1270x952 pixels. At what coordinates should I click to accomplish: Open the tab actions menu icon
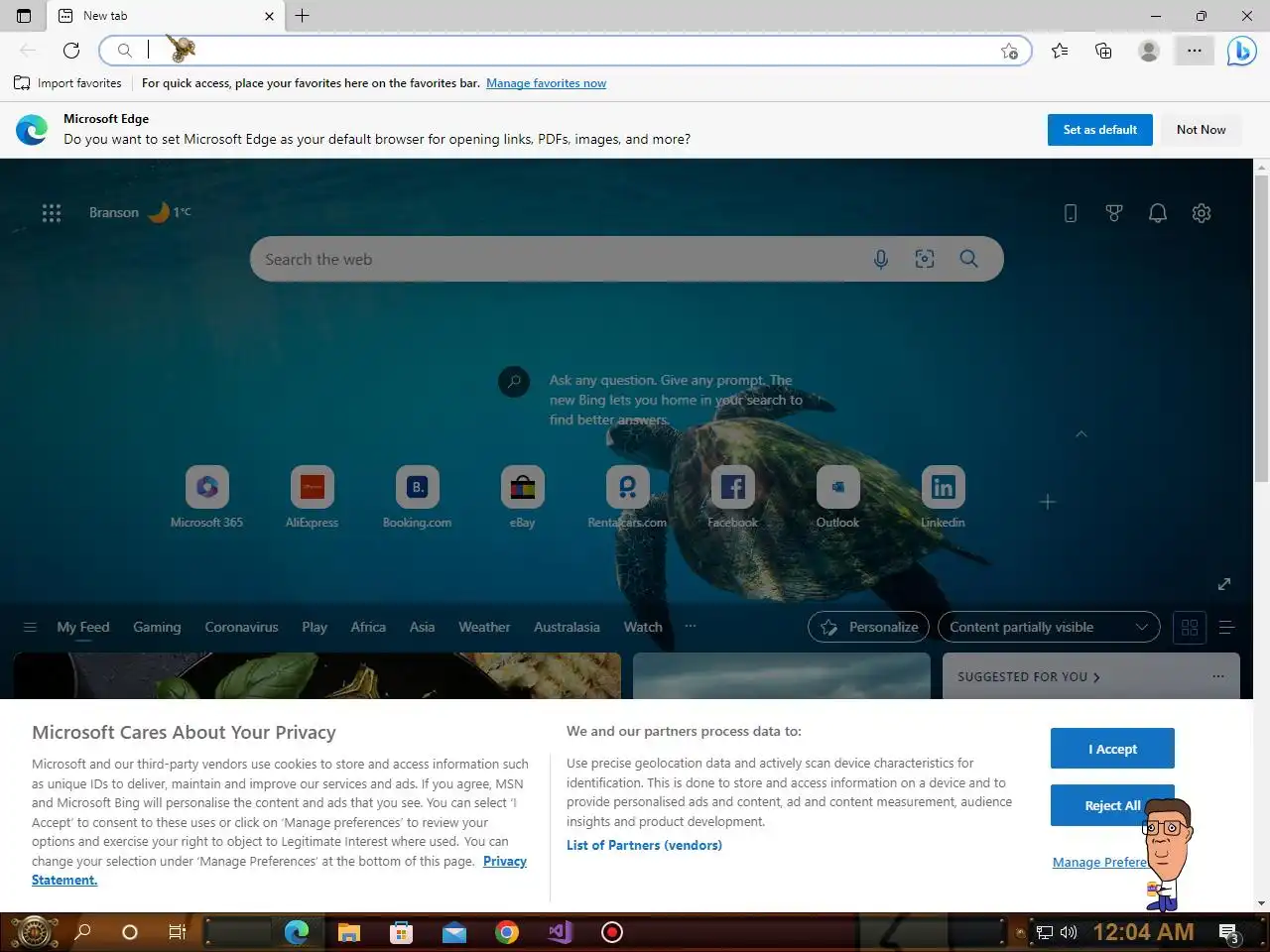[x=24, y=16]
